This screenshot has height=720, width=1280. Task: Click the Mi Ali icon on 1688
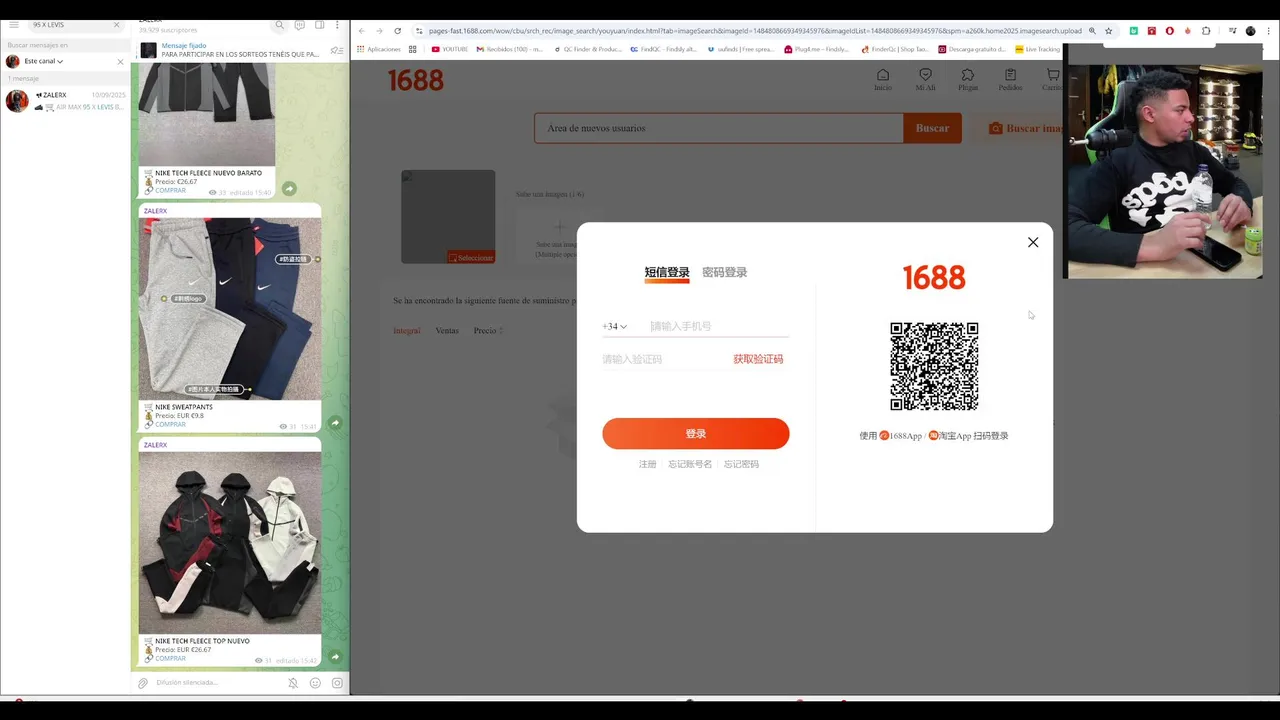coord(925,80)
